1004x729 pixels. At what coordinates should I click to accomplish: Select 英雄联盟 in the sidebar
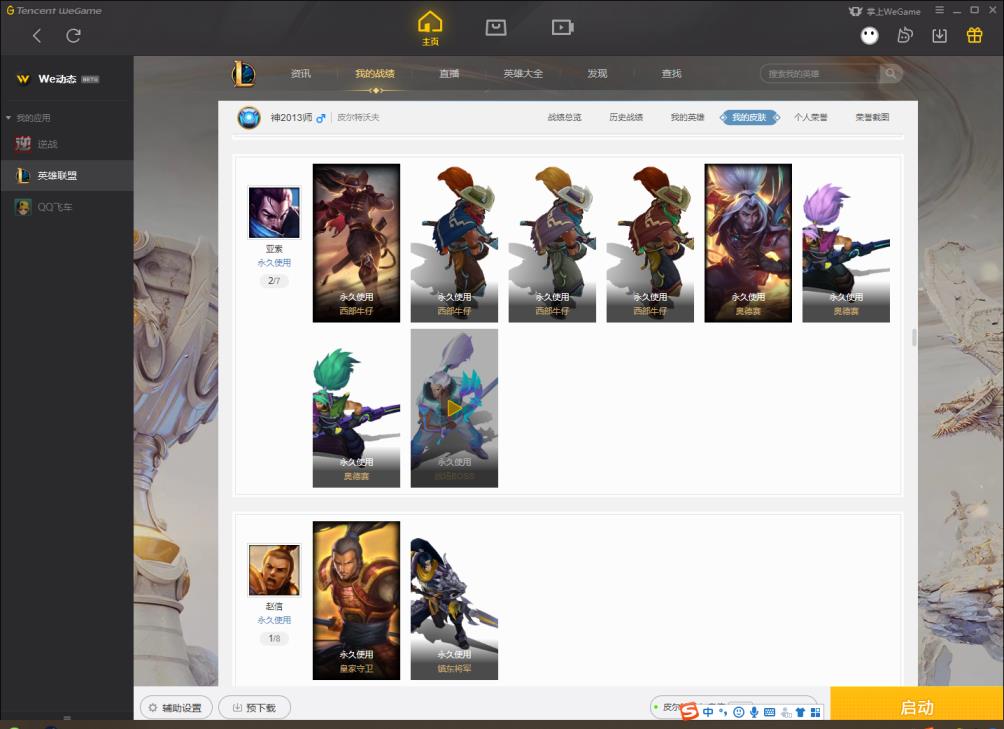coord(67,175)
